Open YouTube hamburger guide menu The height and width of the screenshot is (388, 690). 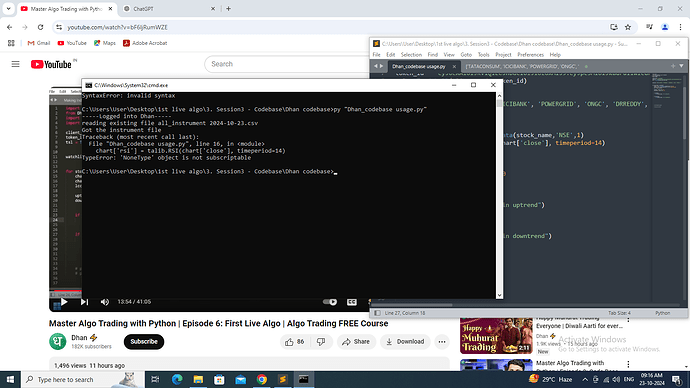[x=15, y=64]
